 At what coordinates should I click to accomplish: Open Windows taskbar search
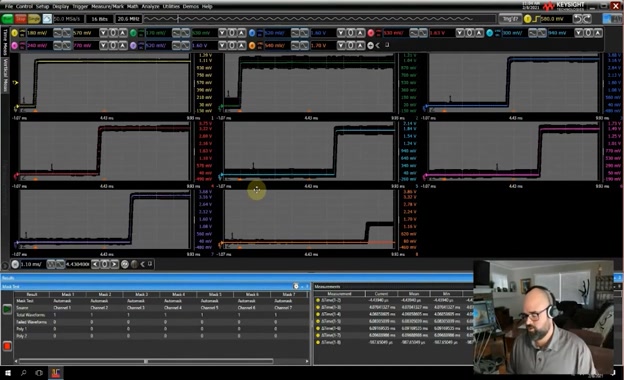pos(23,373)
